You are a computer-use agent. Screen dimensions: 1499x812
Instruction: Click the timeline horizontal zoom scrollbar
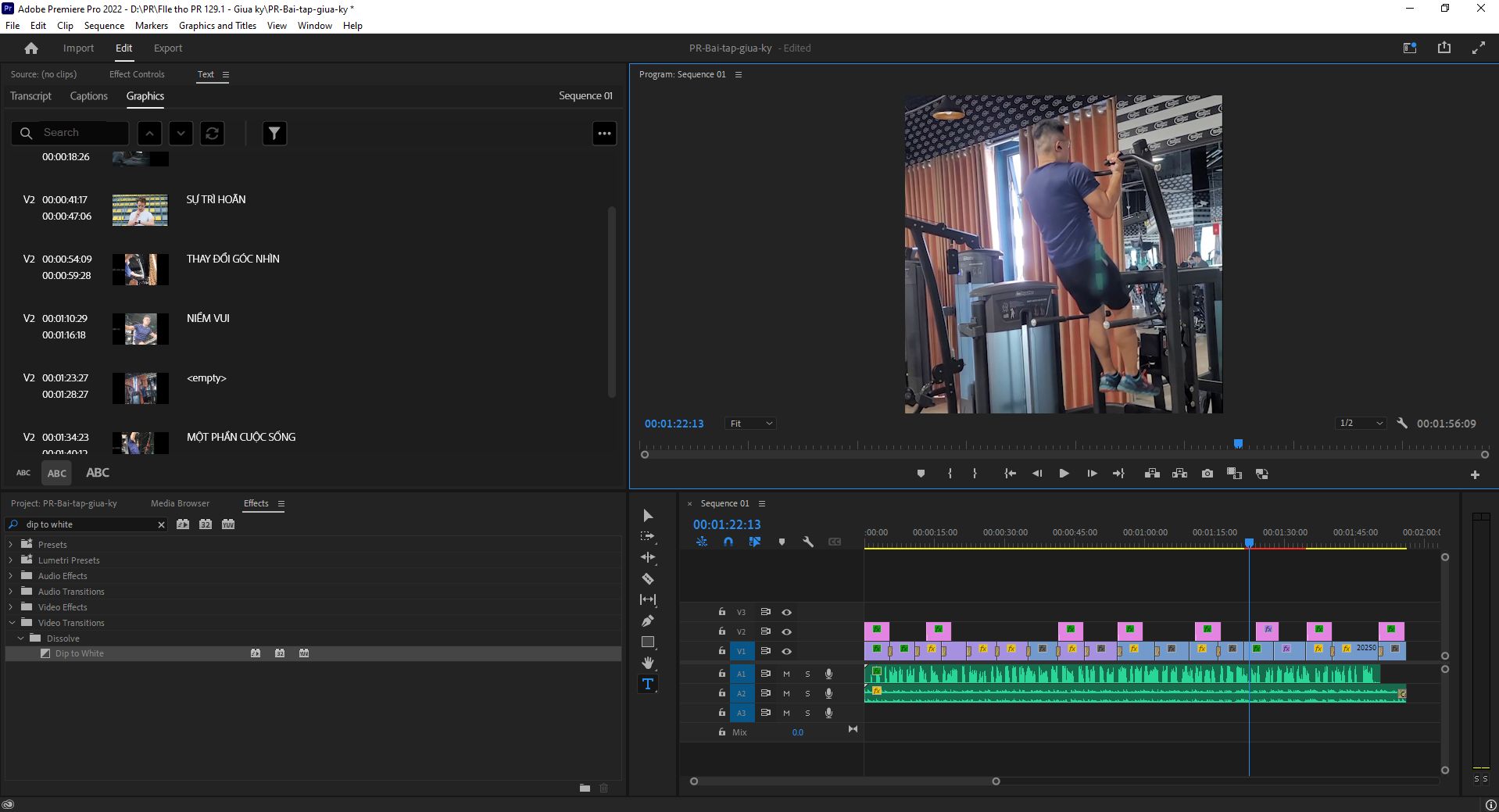845,781
